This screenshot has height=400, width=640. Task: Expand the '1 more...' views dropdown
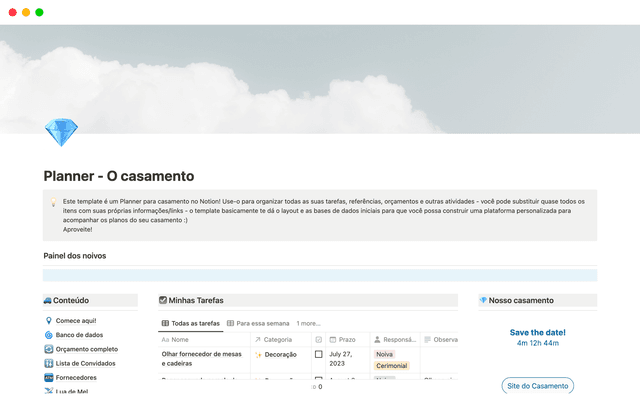(x=309, y=323)
